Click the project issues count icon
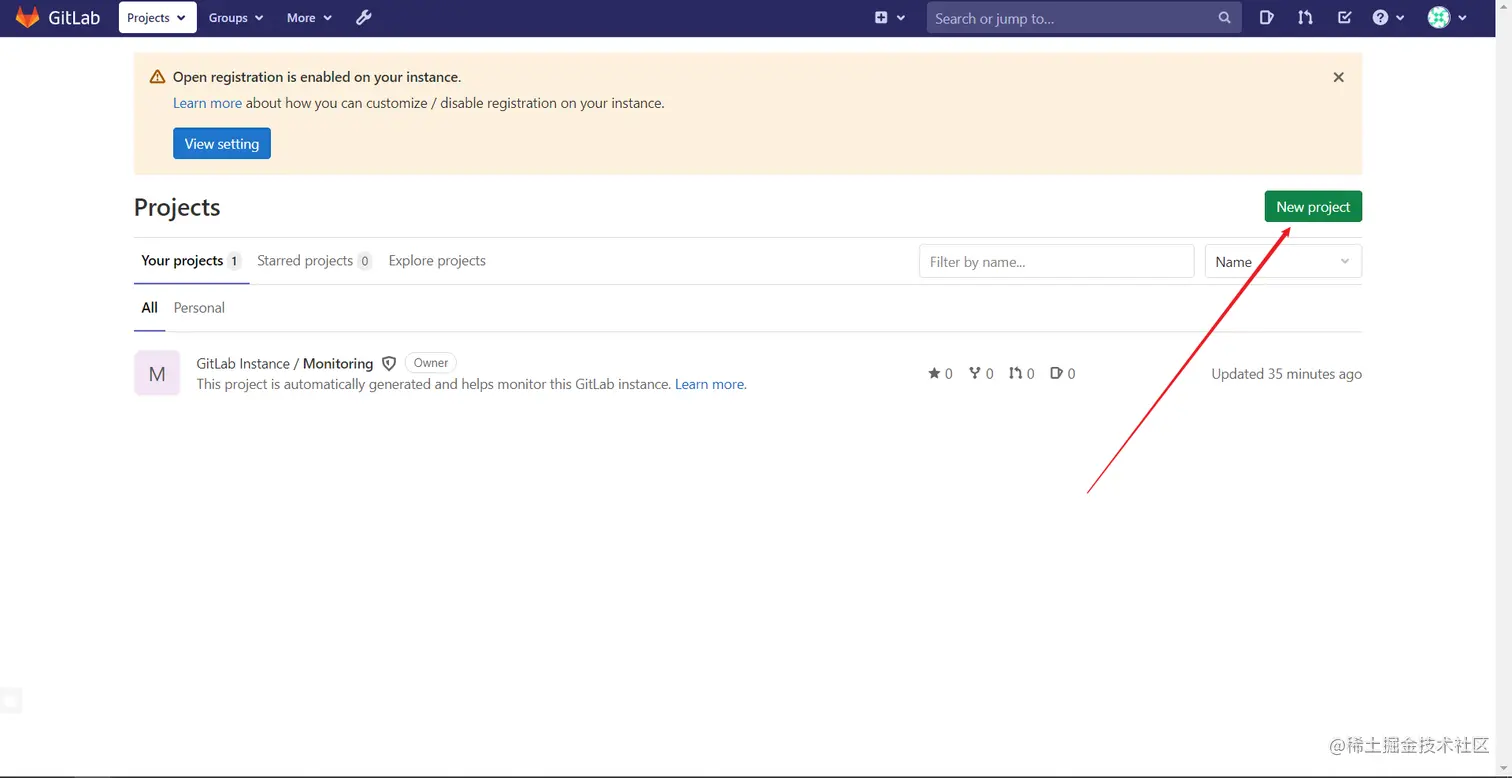Viewport: 1512px width, 778px height. click(x=1056, y=373)
